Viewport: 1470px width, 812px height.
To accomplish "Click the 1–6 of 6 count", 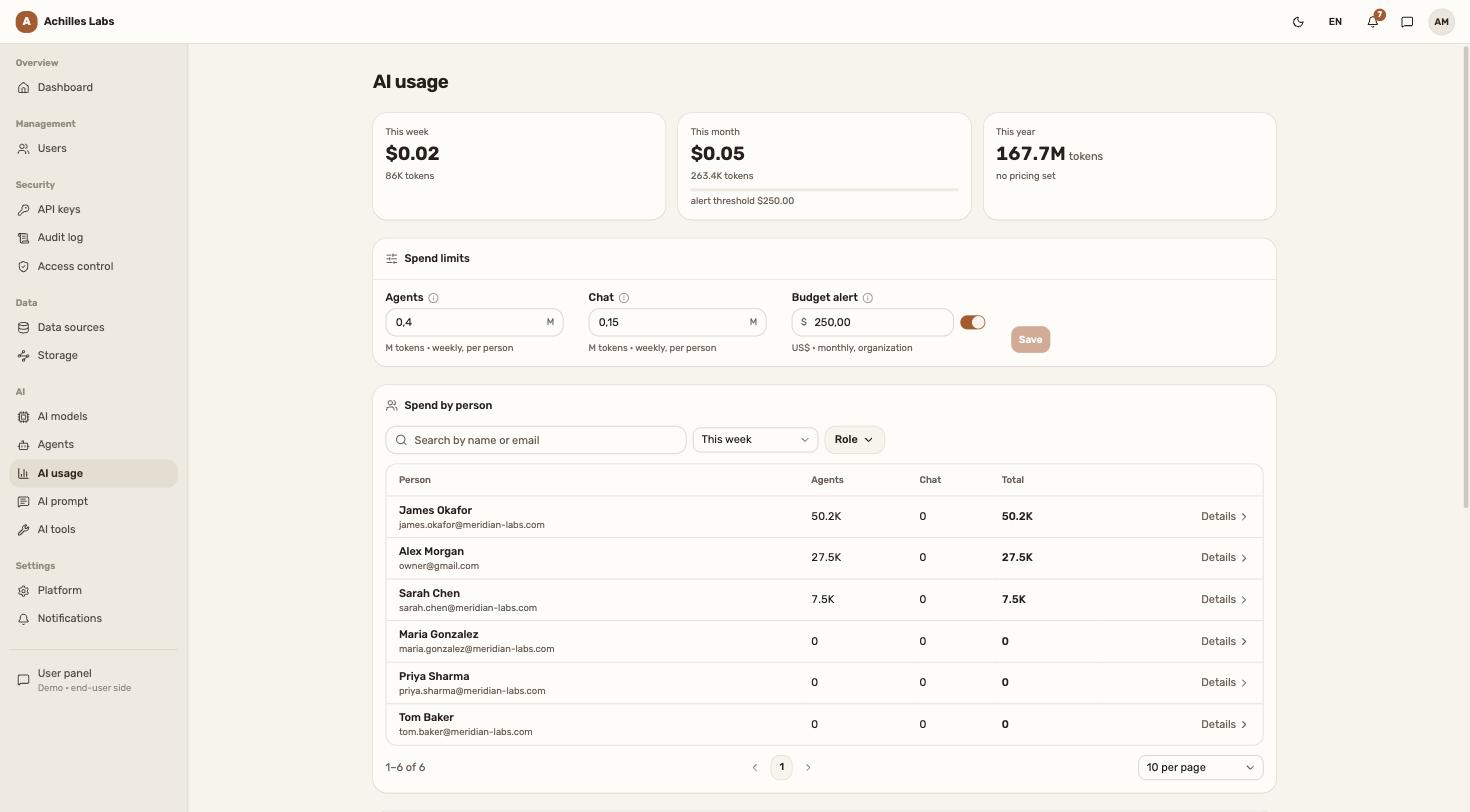I will 405,767.
